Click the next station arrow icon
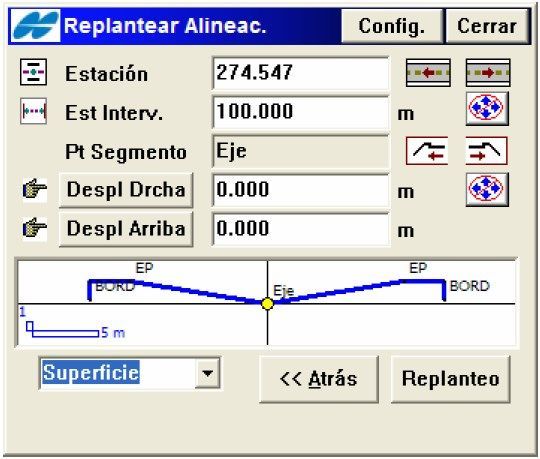Screen dimensions: 540x459 coord(488,73)
